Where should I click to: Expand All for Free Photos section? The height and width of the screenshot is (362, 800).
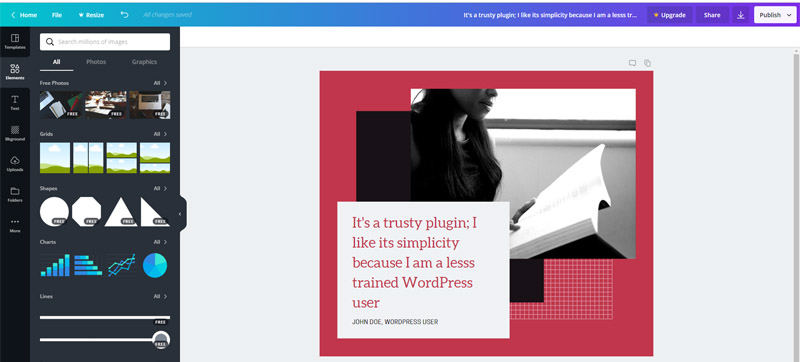160,83
